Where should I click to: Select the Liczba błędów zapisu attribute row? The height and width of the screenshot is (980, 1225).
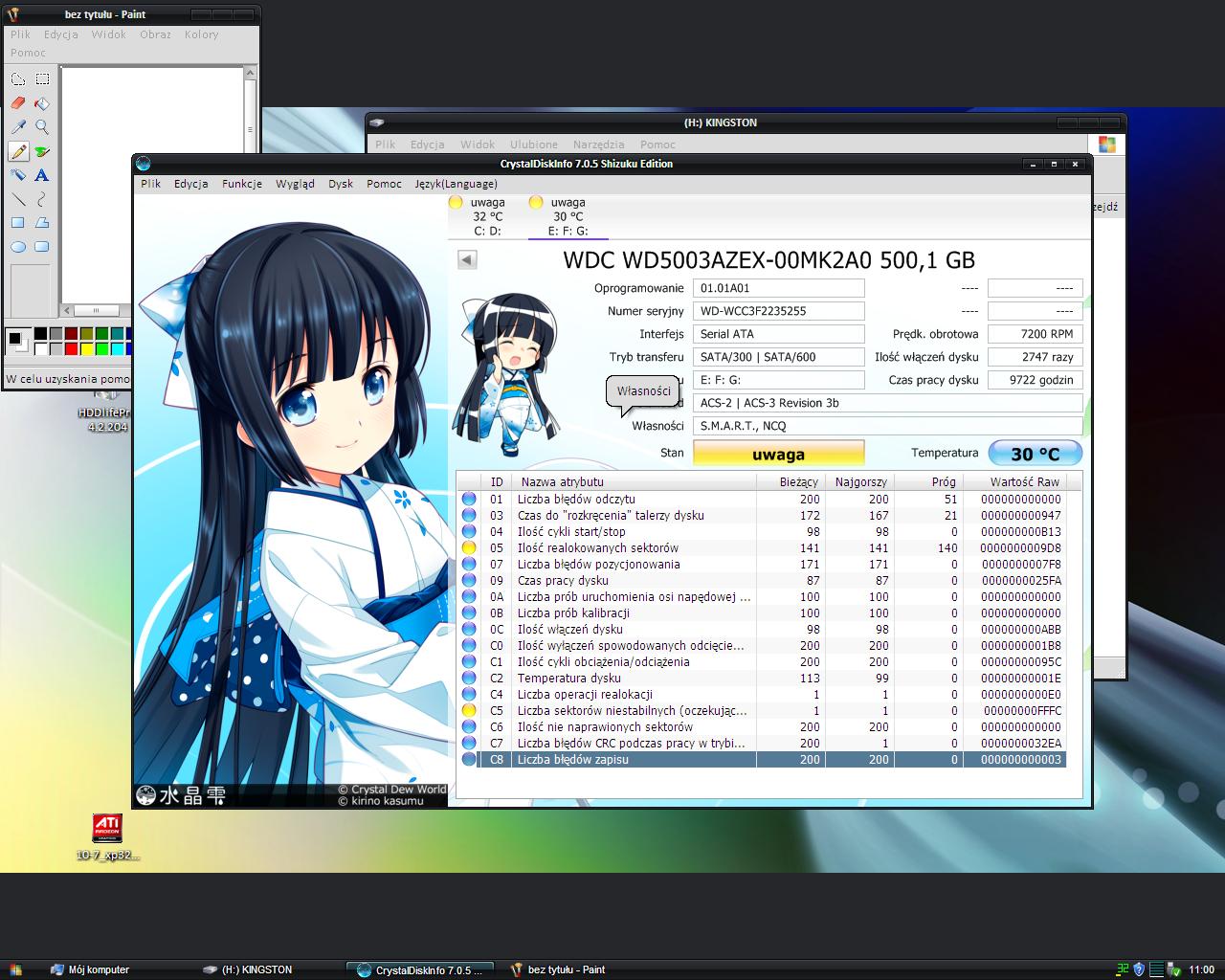coord(761,759)
